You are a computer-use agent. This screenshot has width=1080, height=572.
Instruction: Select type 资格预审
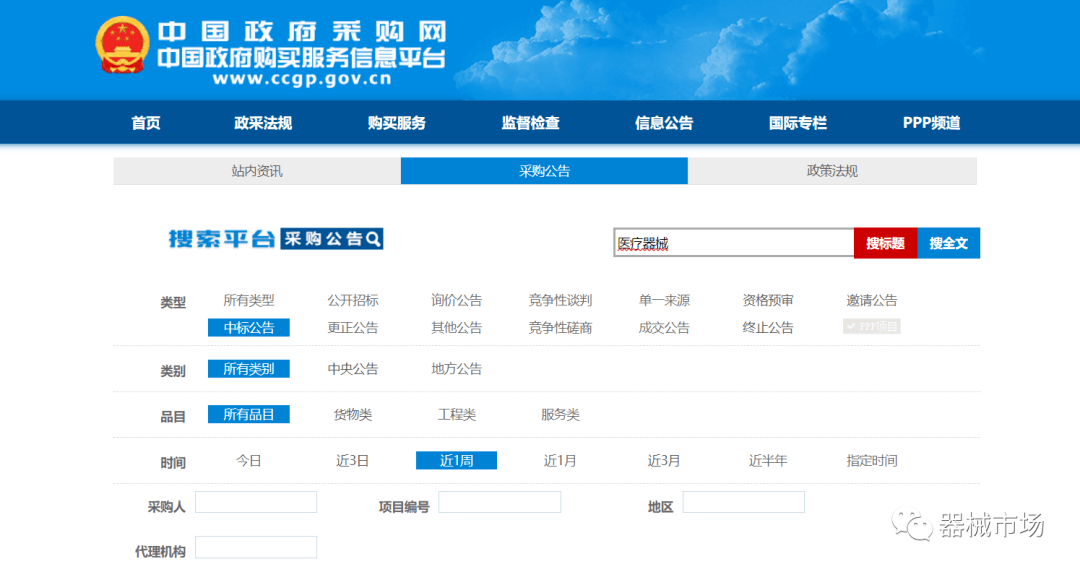pyautogui.click(x=768, y=300)
